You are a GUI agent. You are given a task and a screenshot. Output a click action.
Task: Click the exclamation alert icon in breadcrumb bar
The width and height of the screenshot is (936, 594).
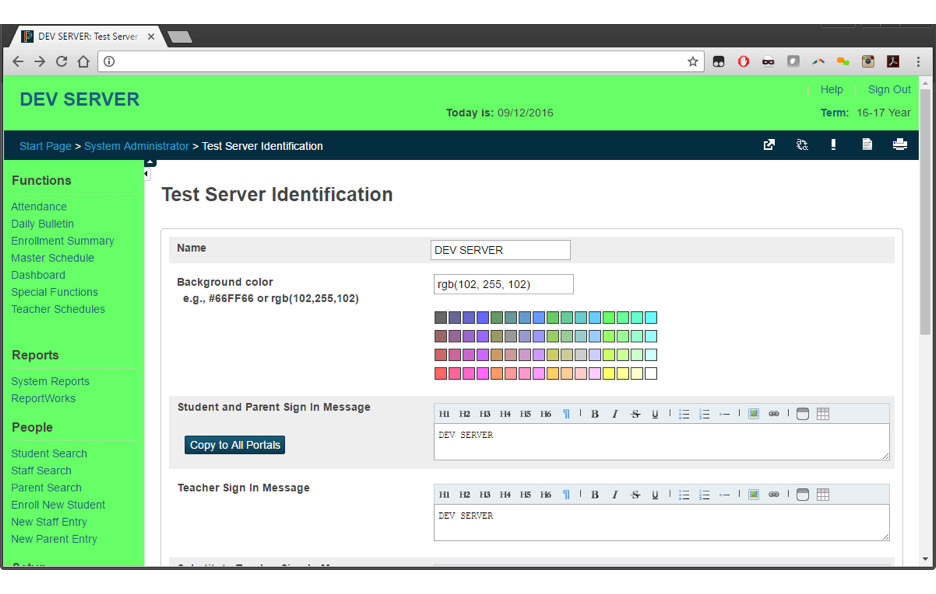click(833, 145)
